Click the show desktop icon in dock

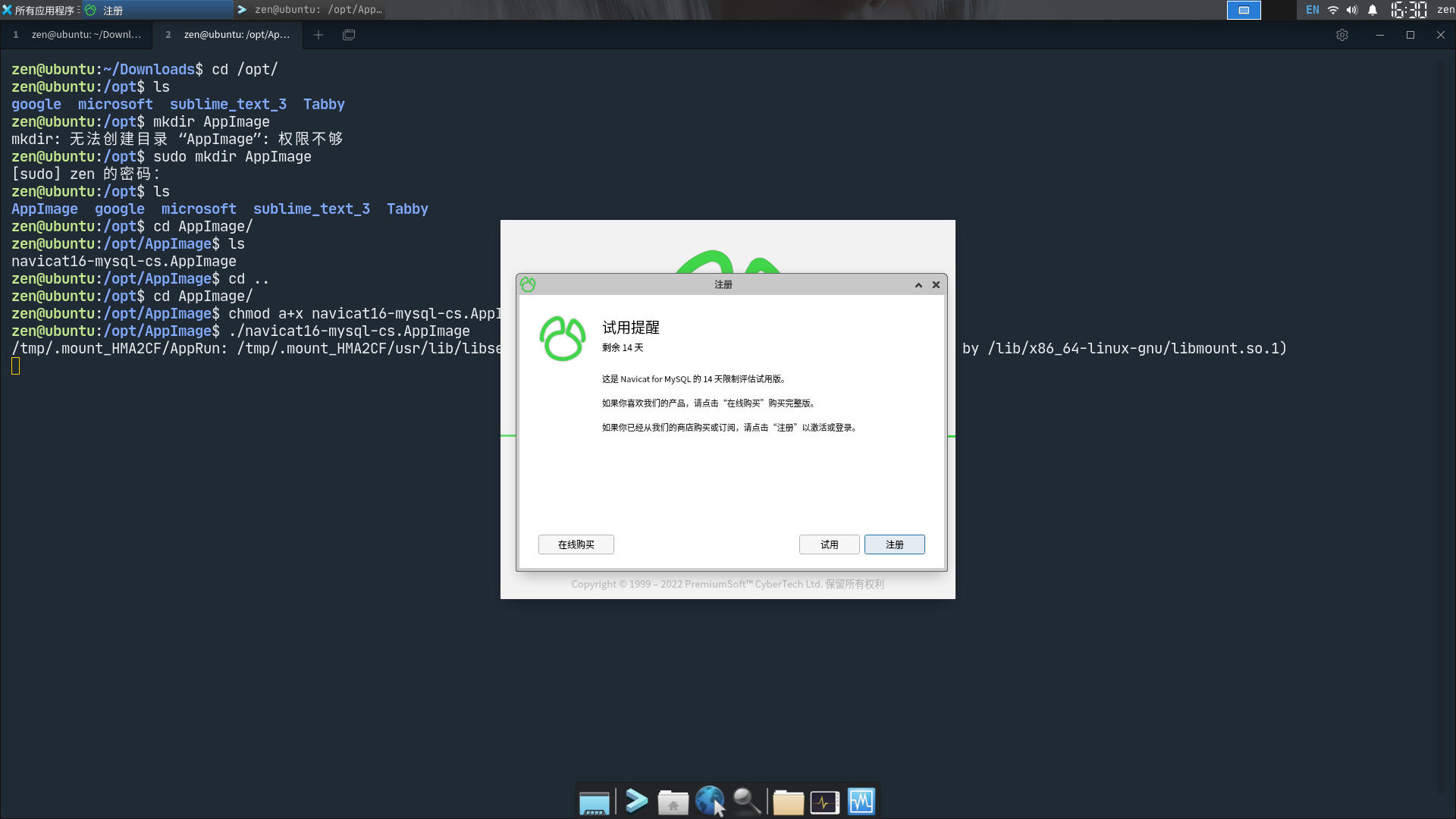(594, 802)
